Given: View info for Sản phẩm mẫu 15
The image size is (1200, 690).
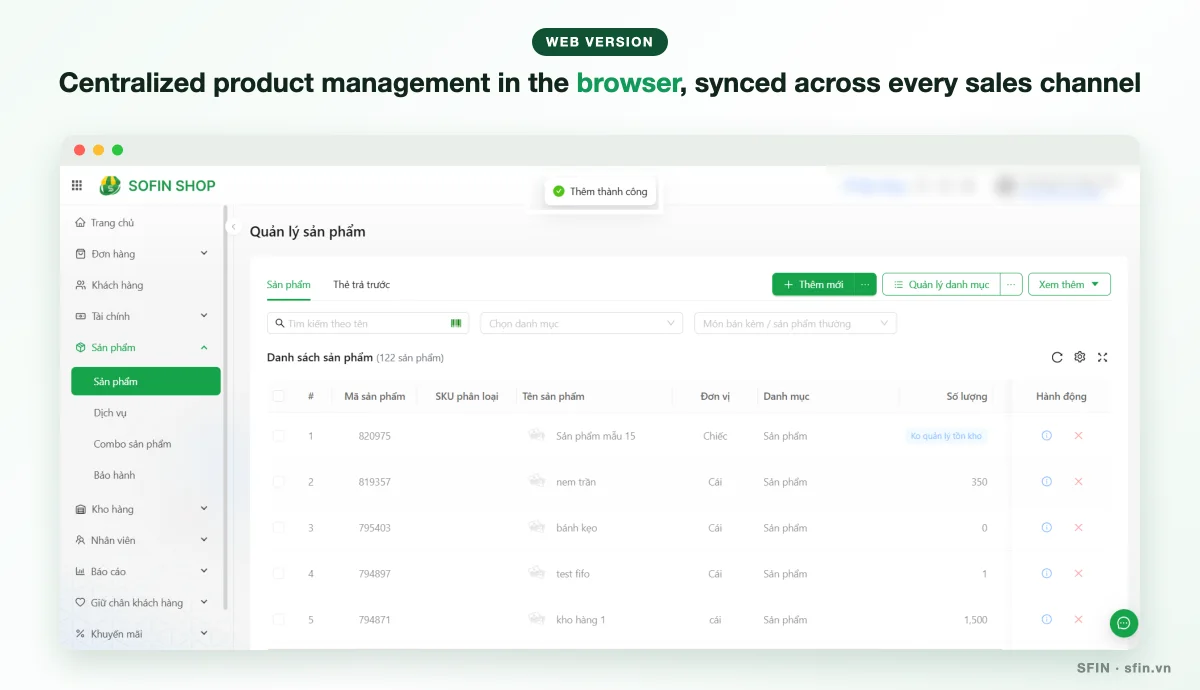Looking at the screenshot, I should click(x=1047, y=436).
